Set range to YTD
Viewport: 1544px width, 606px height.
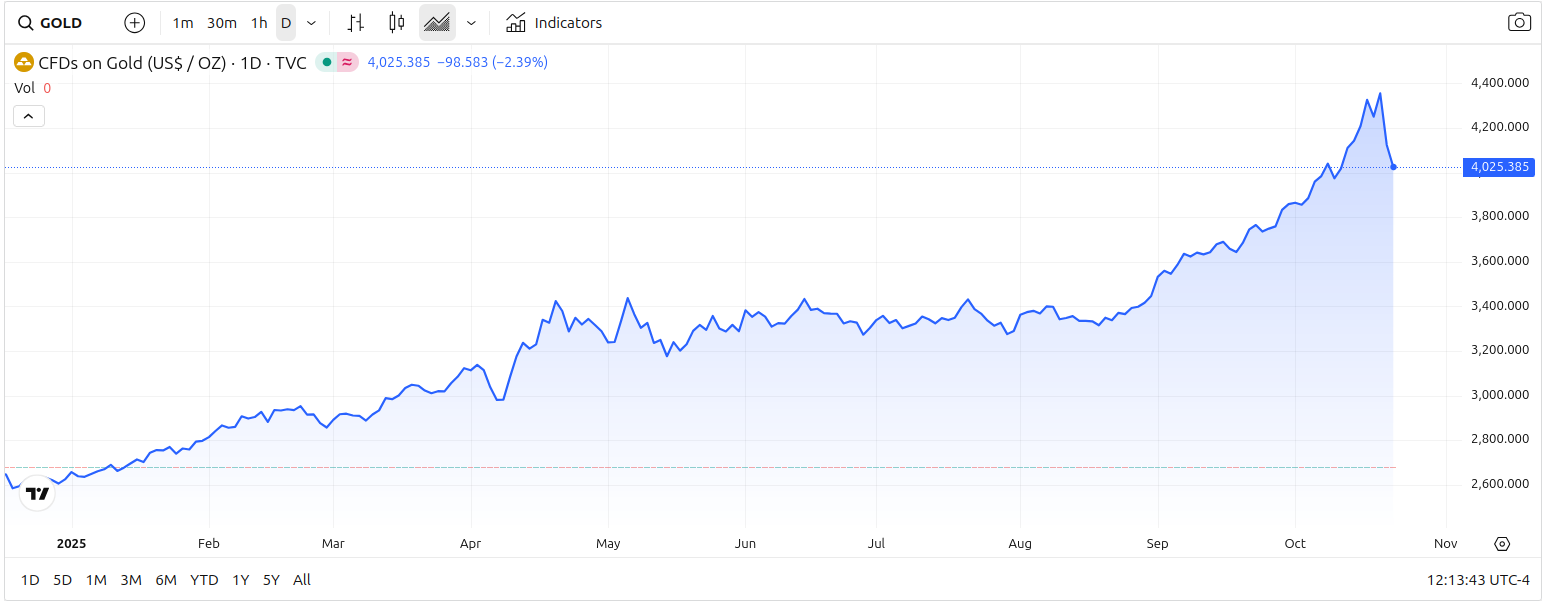tap(204, 580)
